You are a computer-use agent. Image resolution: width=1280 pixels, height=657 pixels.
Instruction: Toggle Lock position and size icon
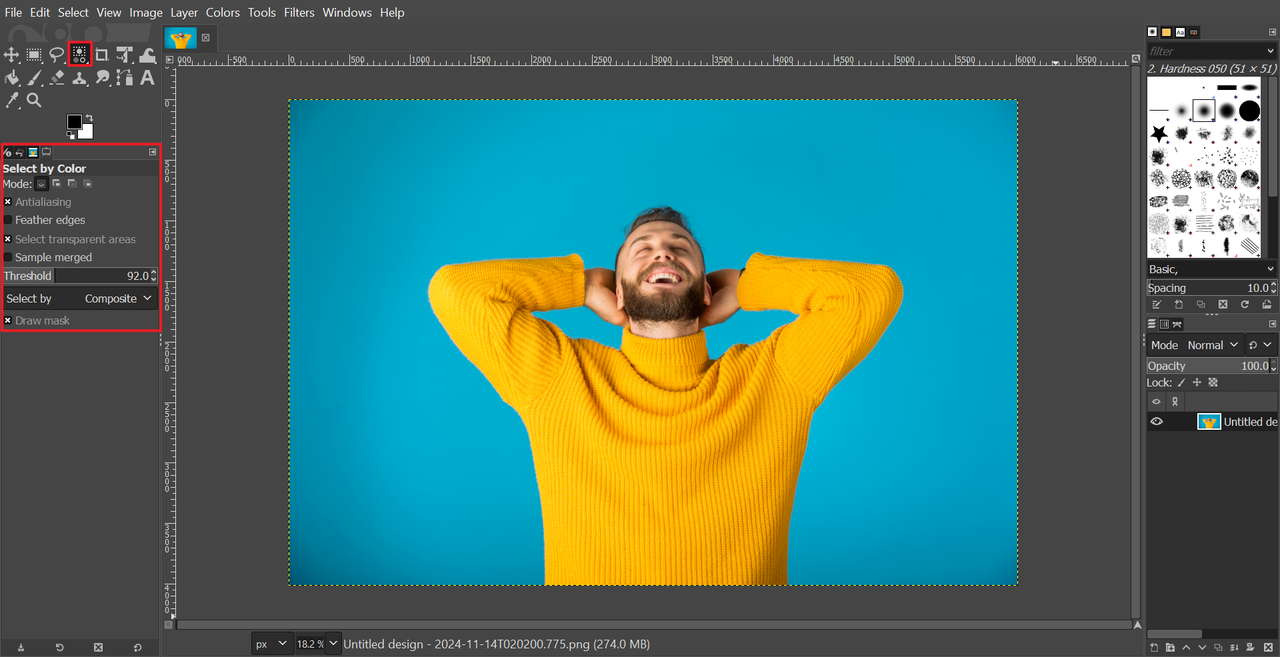pos(1197,382)
